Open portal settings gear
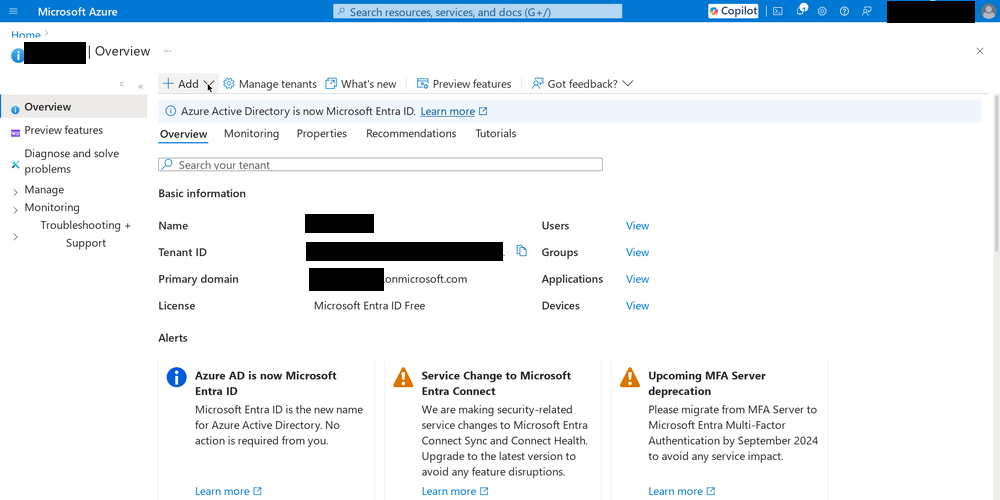Screen dimensions: 1000x500 click(x=822, y=11)
